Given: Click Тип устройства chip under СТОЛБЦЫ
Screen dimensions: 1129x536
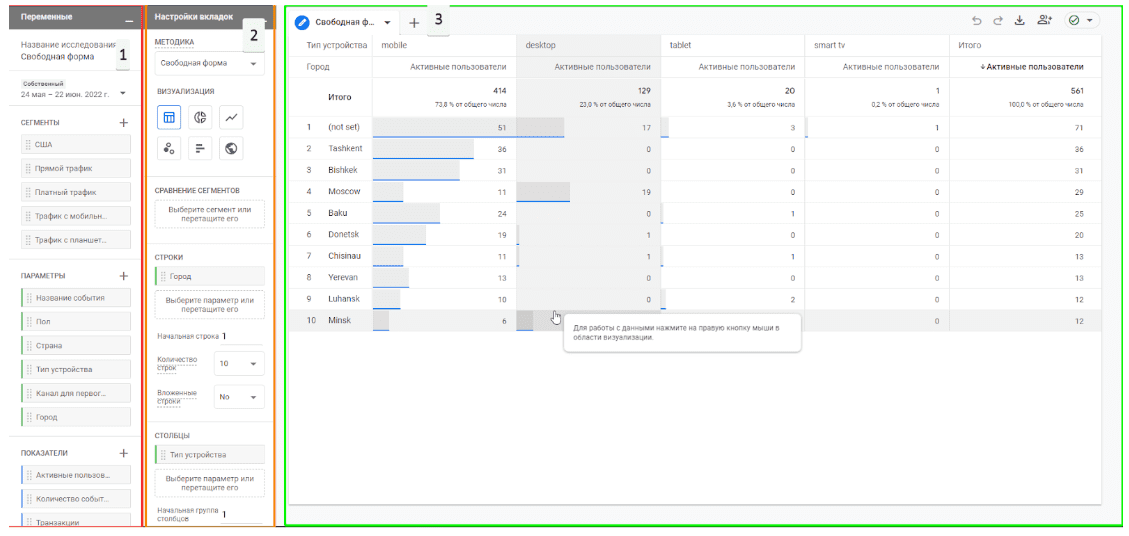Looking at the screenshot, I should 210,455.
